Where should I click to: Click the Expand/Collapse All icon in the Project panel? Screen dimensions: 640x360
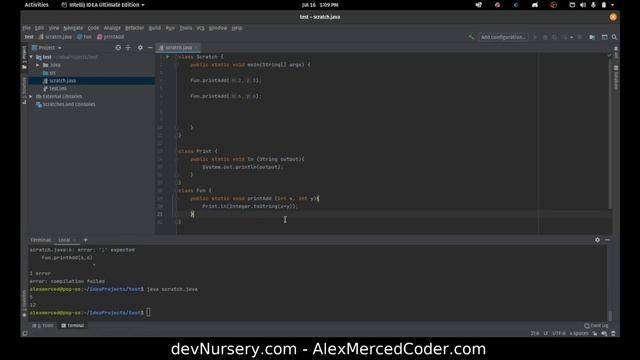pos(128,48)
